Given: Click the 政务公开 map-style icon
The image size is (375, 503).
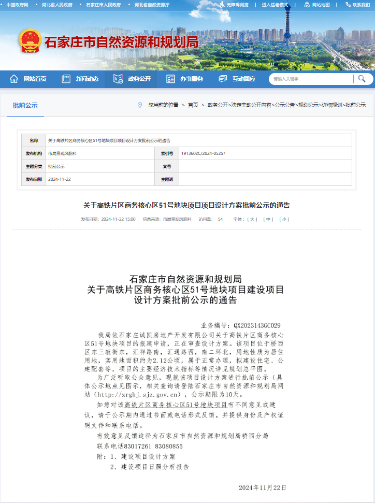Looking at the screenshot, I should pos(118,79).
